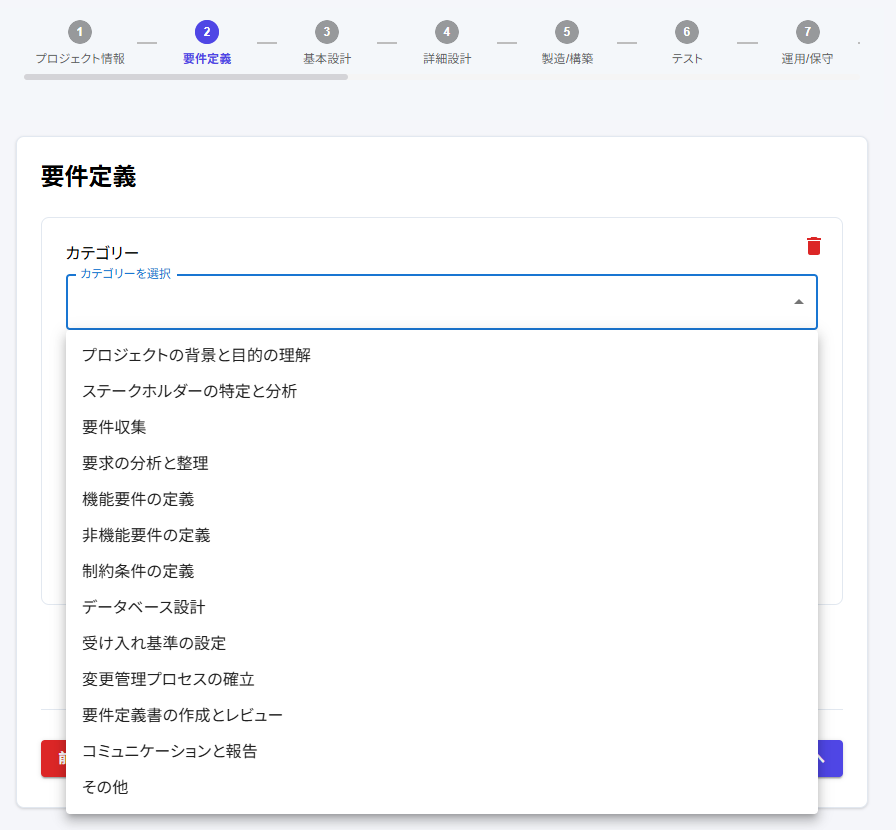Image resolution: width=896 pixels, height=830 pixels.
Task: Select 要件収集 from the dropdown
Action: point(112,427)
